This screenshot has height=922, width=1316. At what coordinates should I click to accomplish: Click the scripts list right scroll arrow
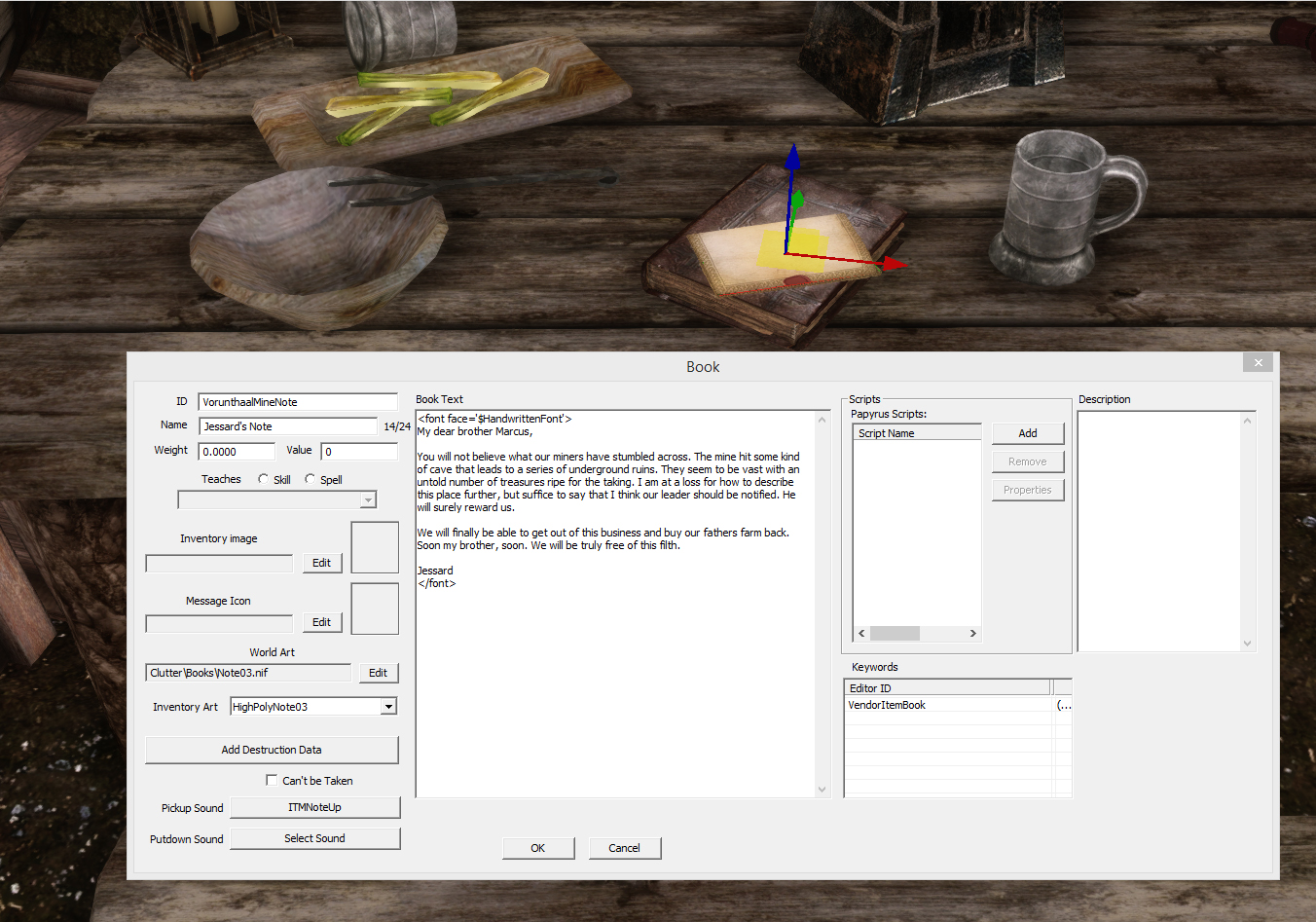coord(972,633)
